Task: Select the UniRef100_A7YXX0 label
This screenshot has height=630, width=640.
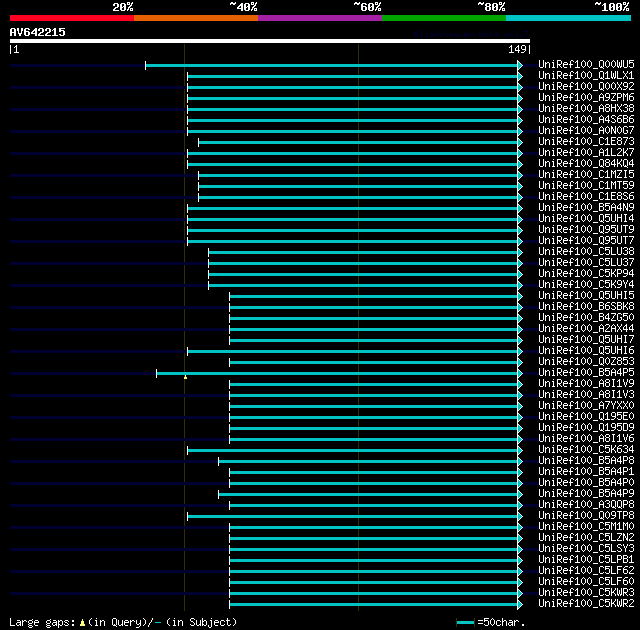Action: [x=586, y=406]
